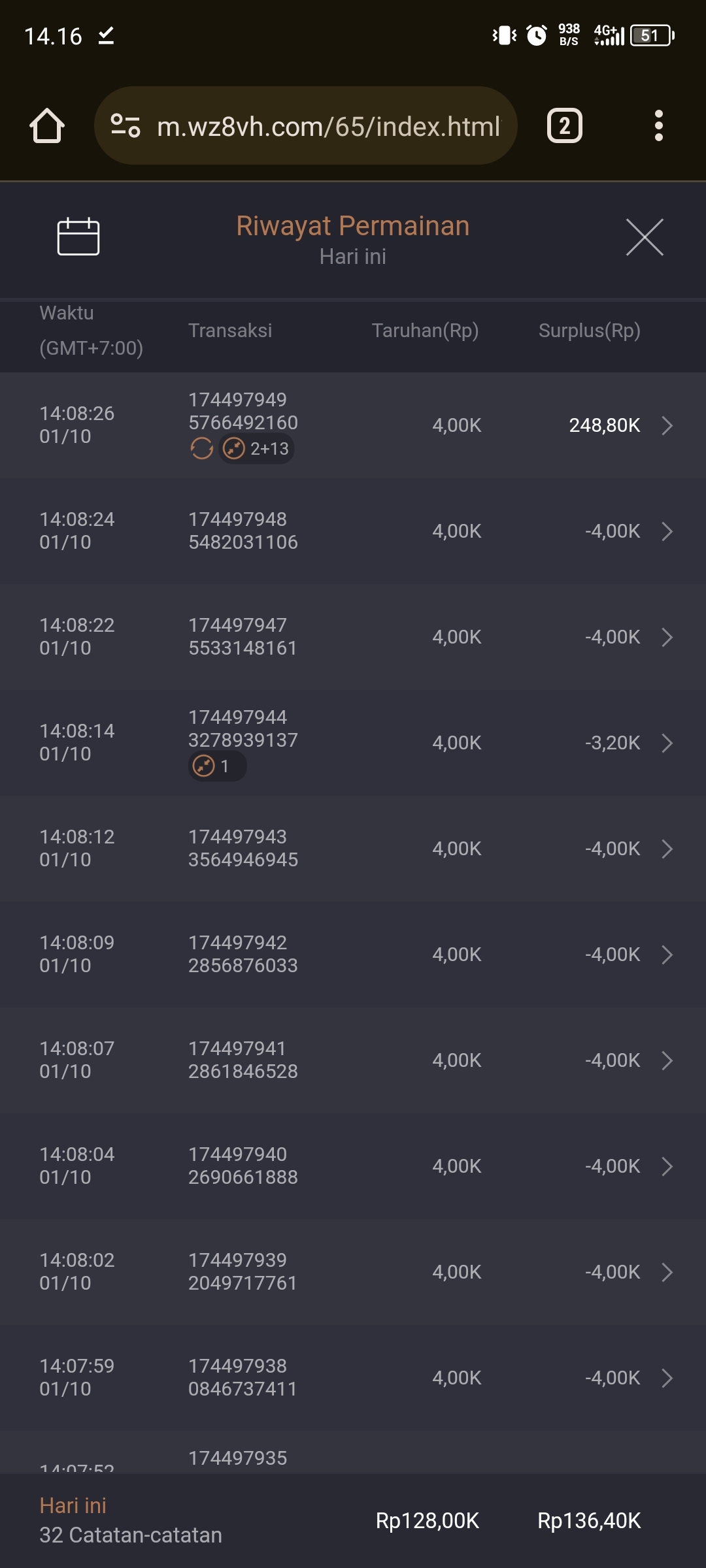Tap the browser home icon

pyautogui.click(x=47, y=125)
